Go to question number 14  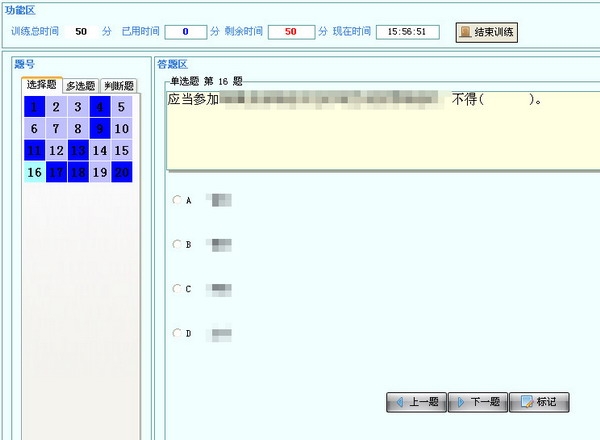(100, 150)
